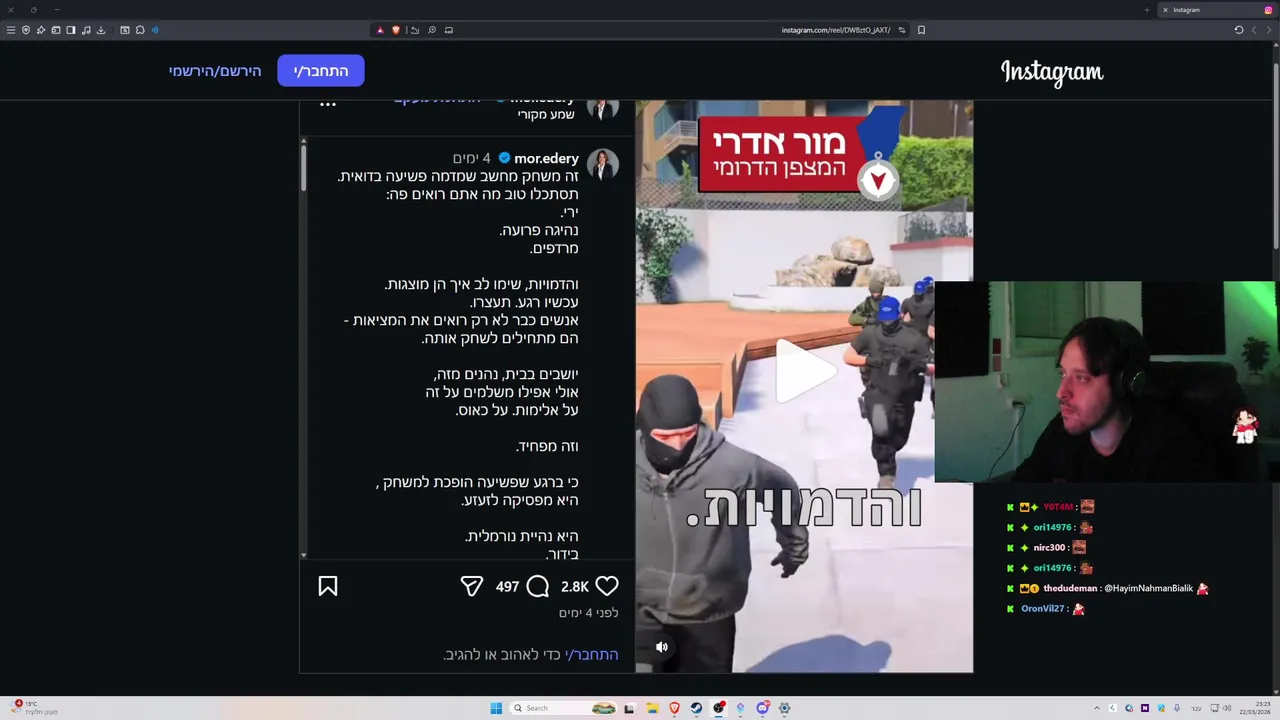The height and width of the screenshot is (720, 1280).
Task: Open comments via the speech bubble icon
Action: click(x=538, y=586)
